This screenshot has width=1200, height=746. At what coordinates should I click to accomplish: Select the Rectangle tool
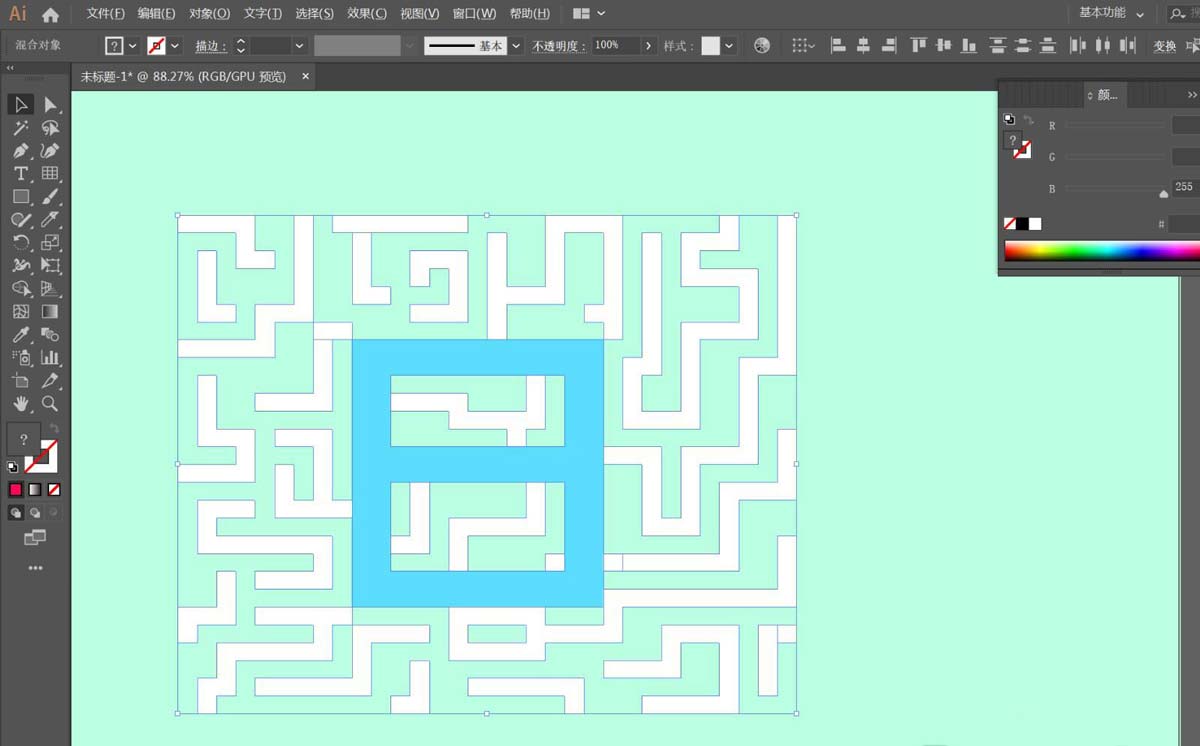tap(21, 196)
